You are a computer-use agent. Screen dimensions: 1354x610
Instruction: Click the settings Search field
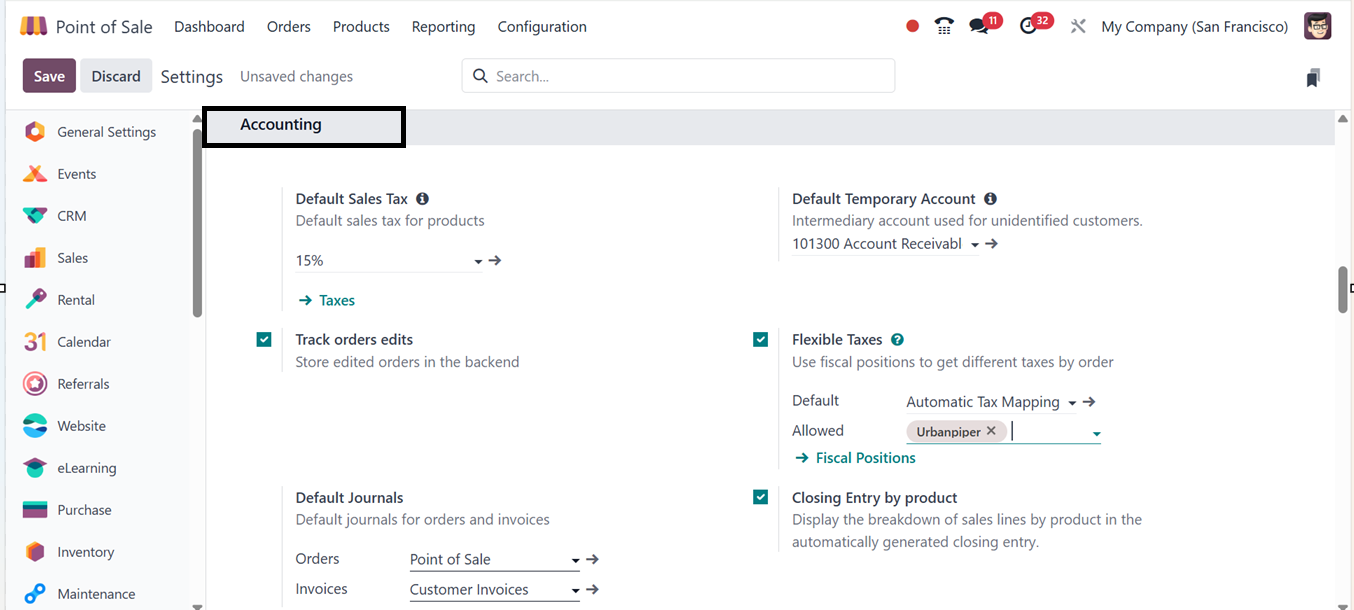[x=690, y=76]
